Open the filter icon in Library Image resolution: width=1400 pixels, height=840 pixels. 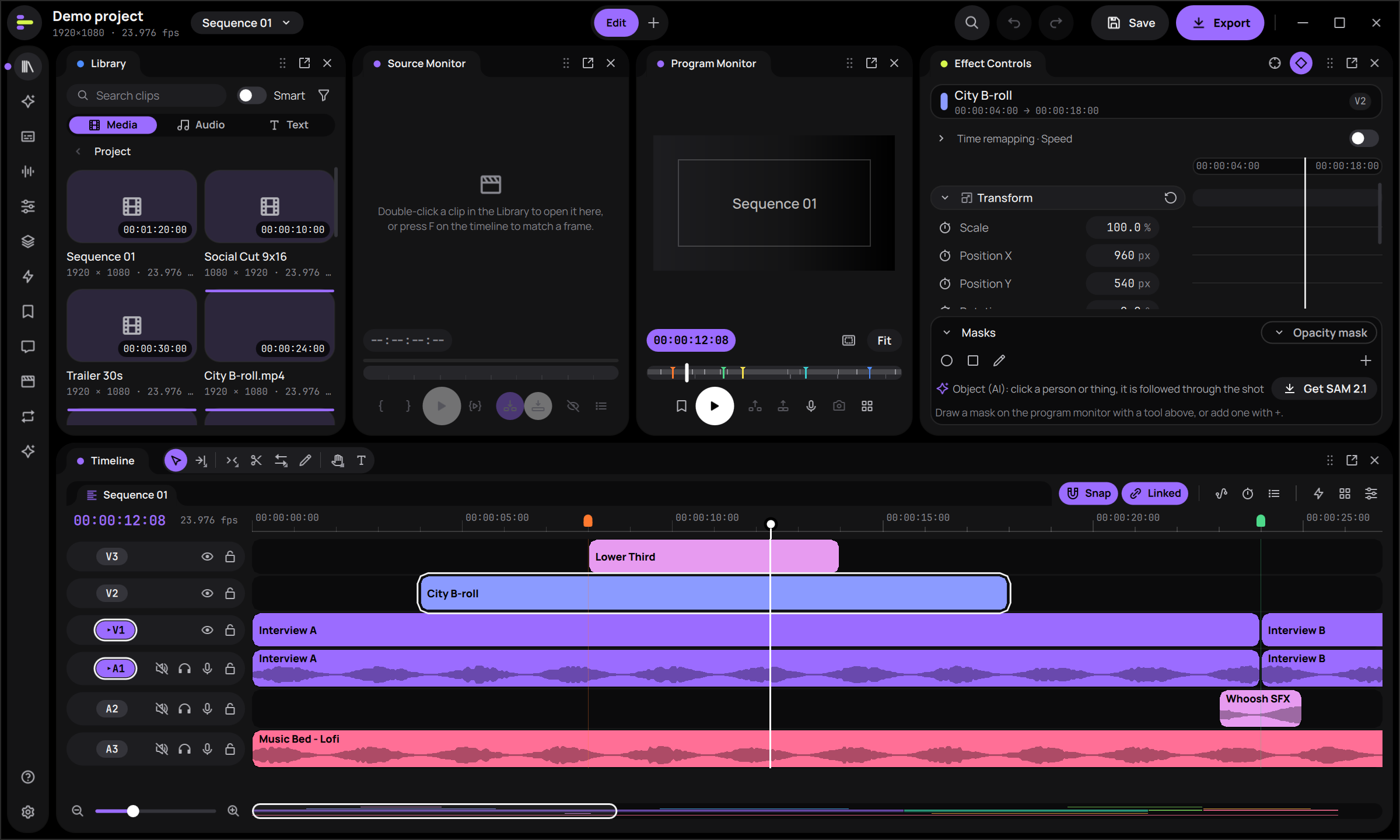pos(324,95)
